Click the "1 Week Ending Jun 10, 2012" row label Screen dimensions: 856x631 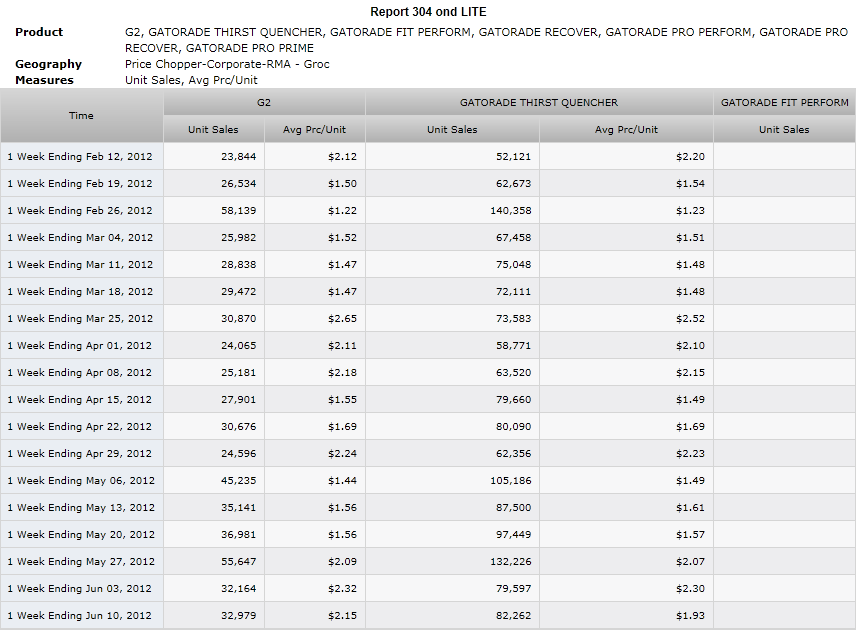pyautogui.click(x=79, y=616)
